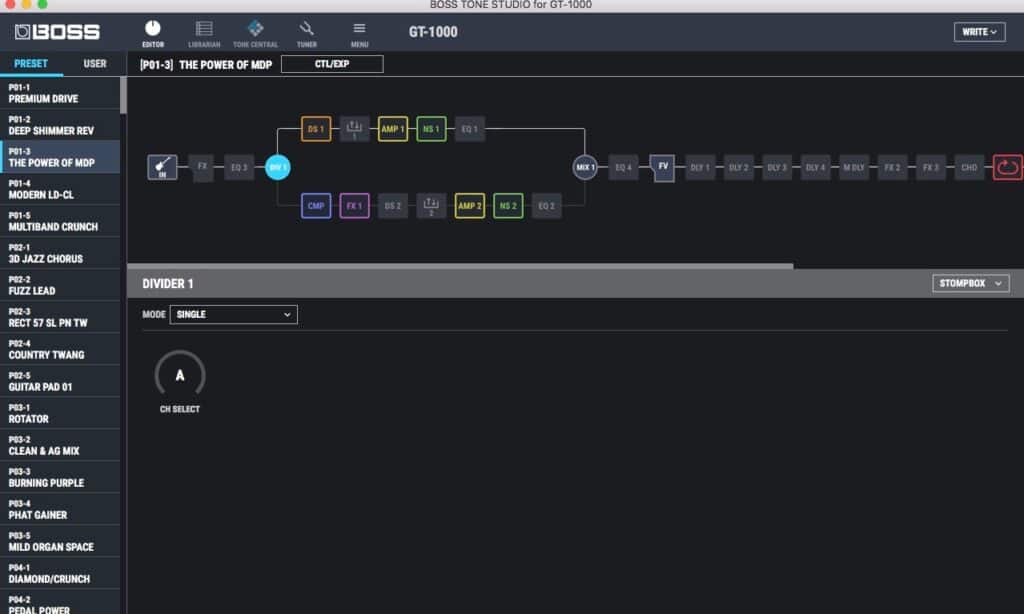Open the Librarian view
This screenshot has width=1024, height=614.
click(x=204, y=33)
